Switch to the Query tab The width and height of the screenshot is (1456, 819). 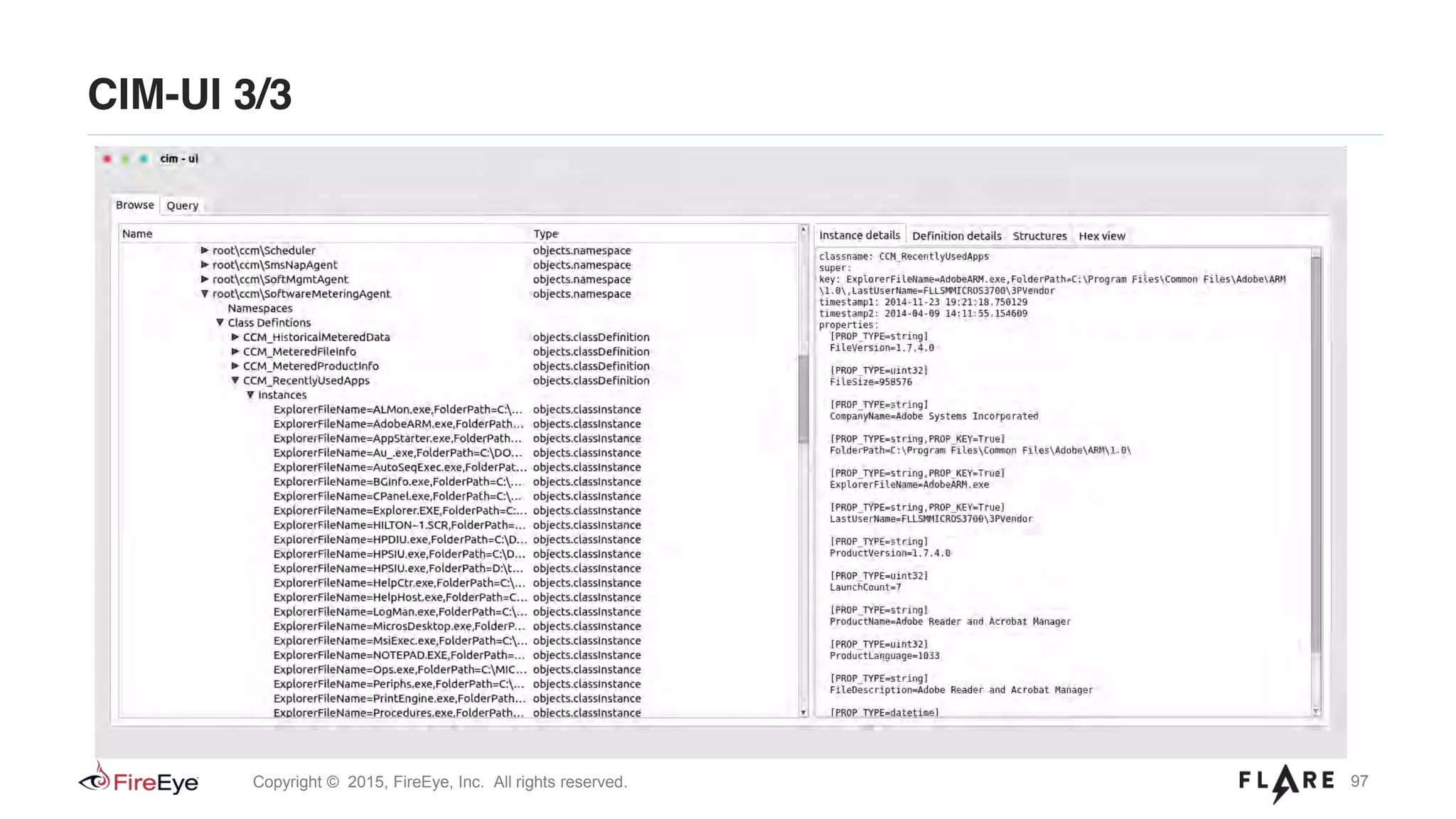[182, 205]
